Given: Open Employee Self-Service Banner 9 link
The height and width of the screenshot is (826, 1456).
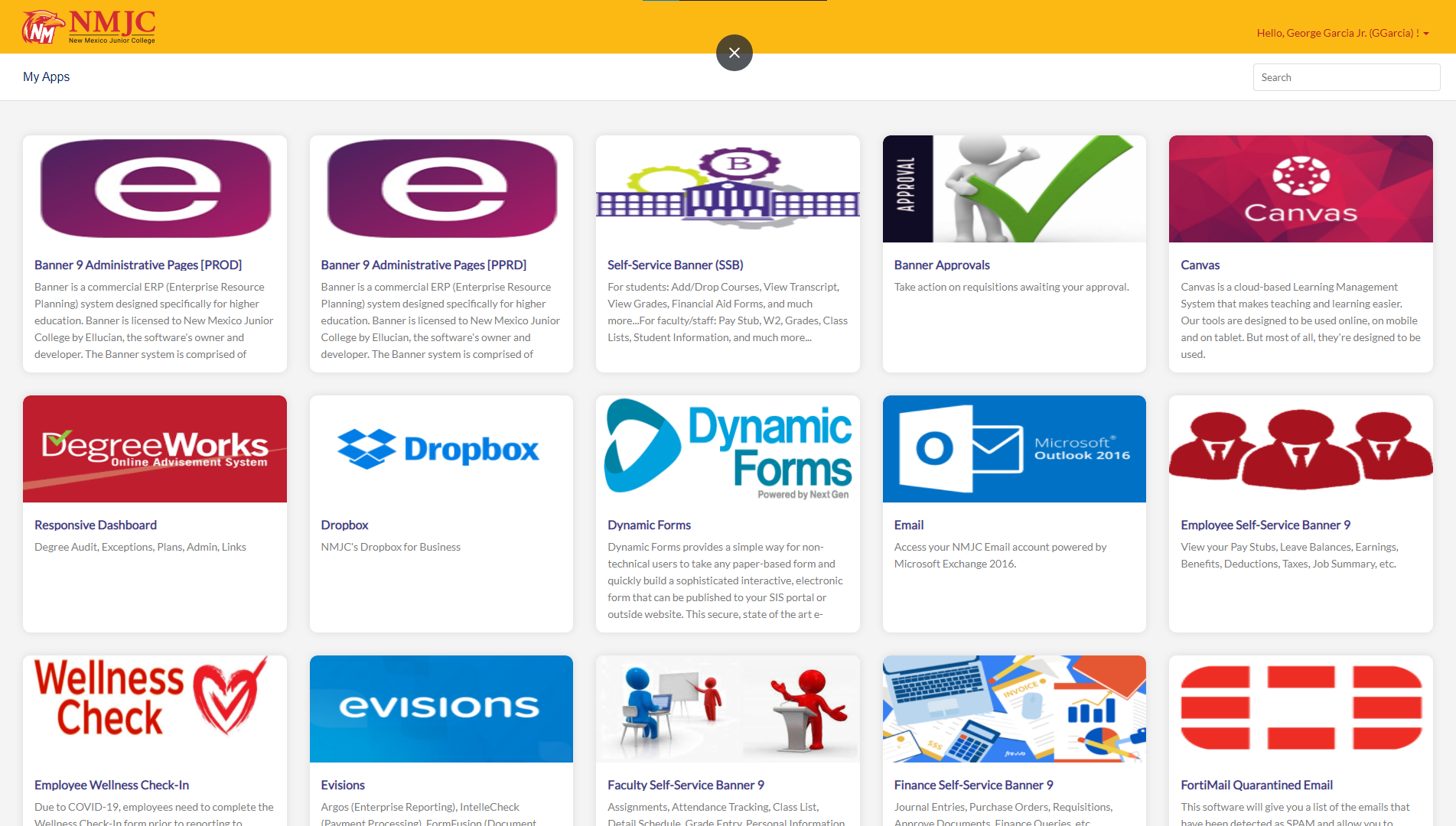Looking at the screenshot, I should [x=1265, y=525].
